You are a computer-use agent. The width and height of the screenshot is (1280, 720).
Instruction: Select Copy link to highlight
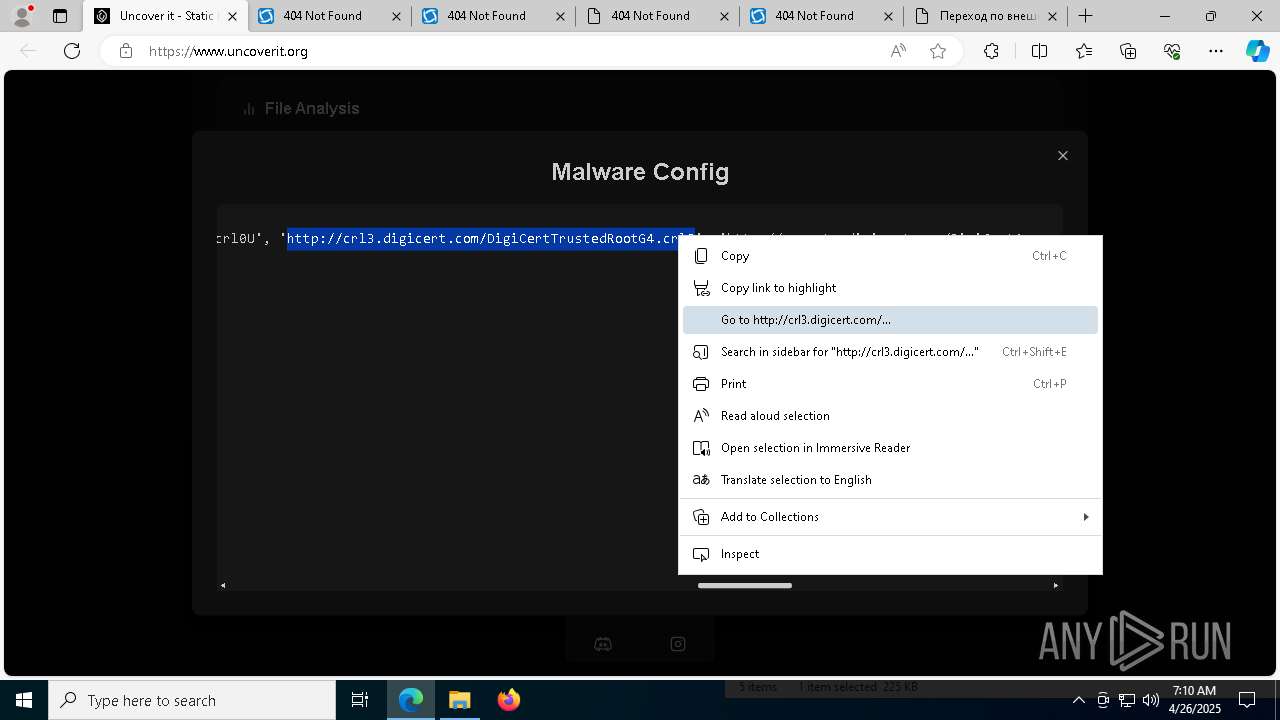click(890, 288)
